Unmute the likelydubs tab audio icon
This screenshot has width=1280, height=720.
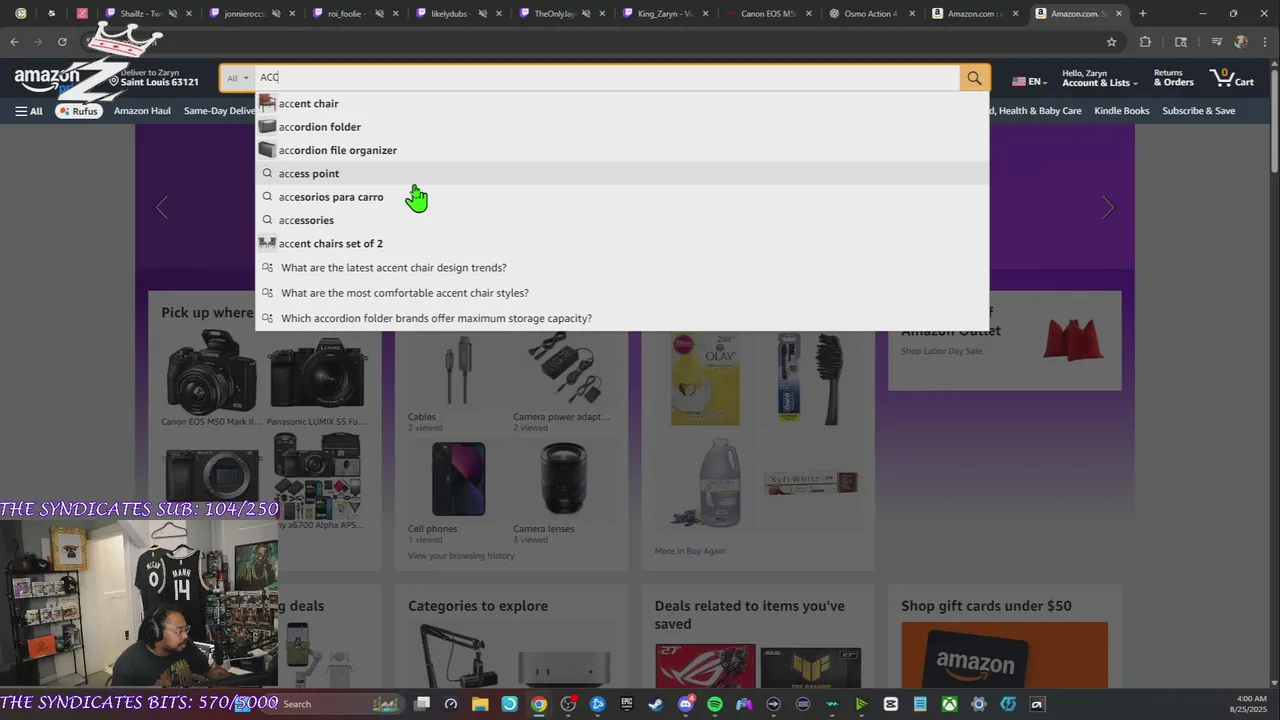[x=482, y=14]
